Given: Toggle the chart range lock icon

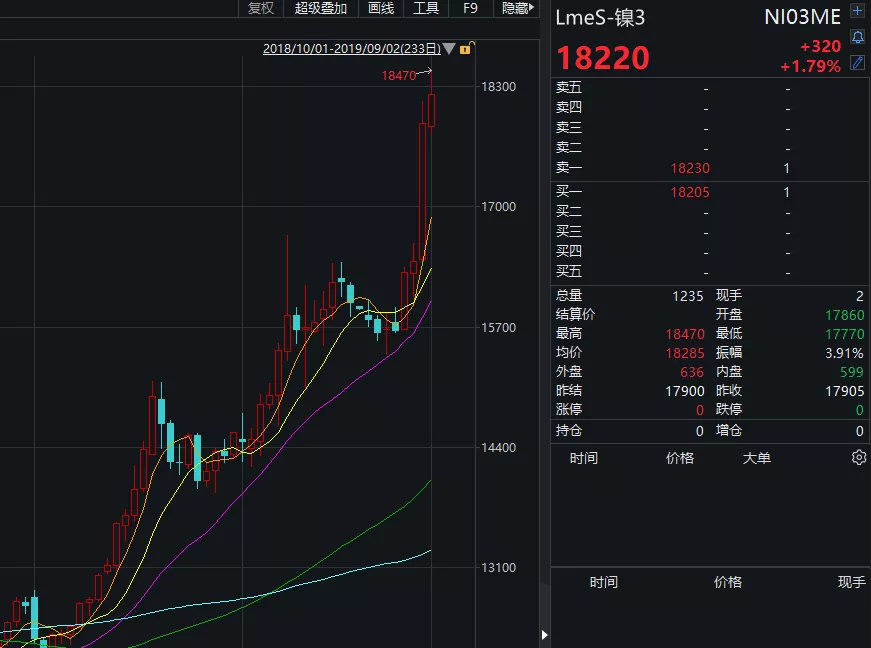Looking at the screenshot, I should [x=466, y=48].
